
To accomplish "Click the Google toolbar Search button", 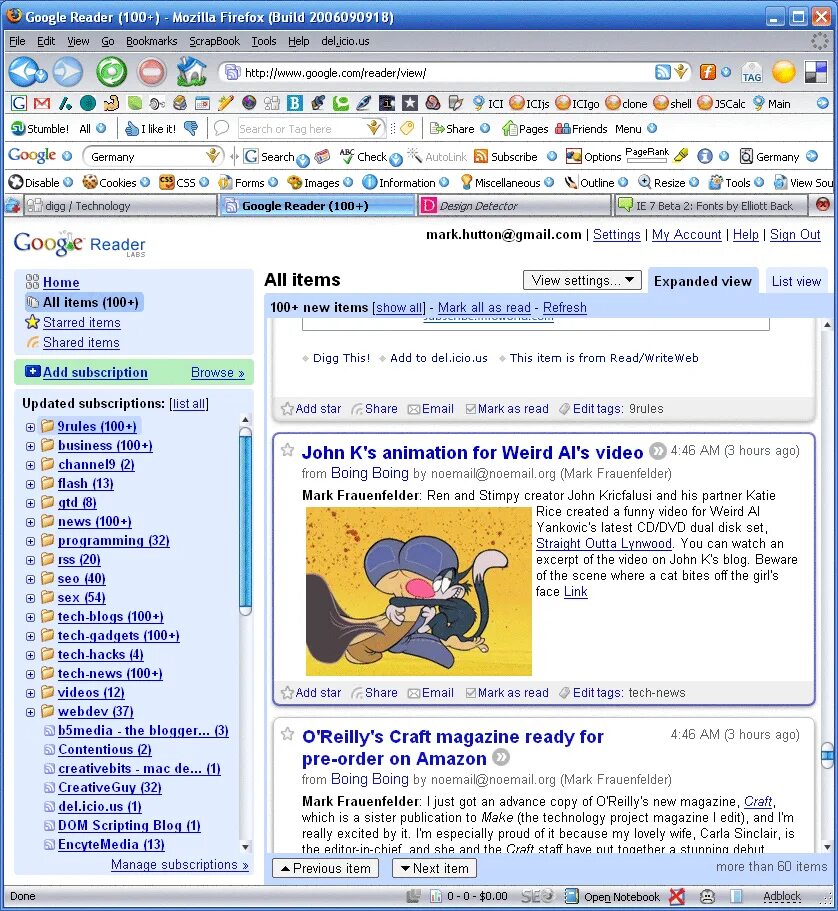I will click(269, 156).
